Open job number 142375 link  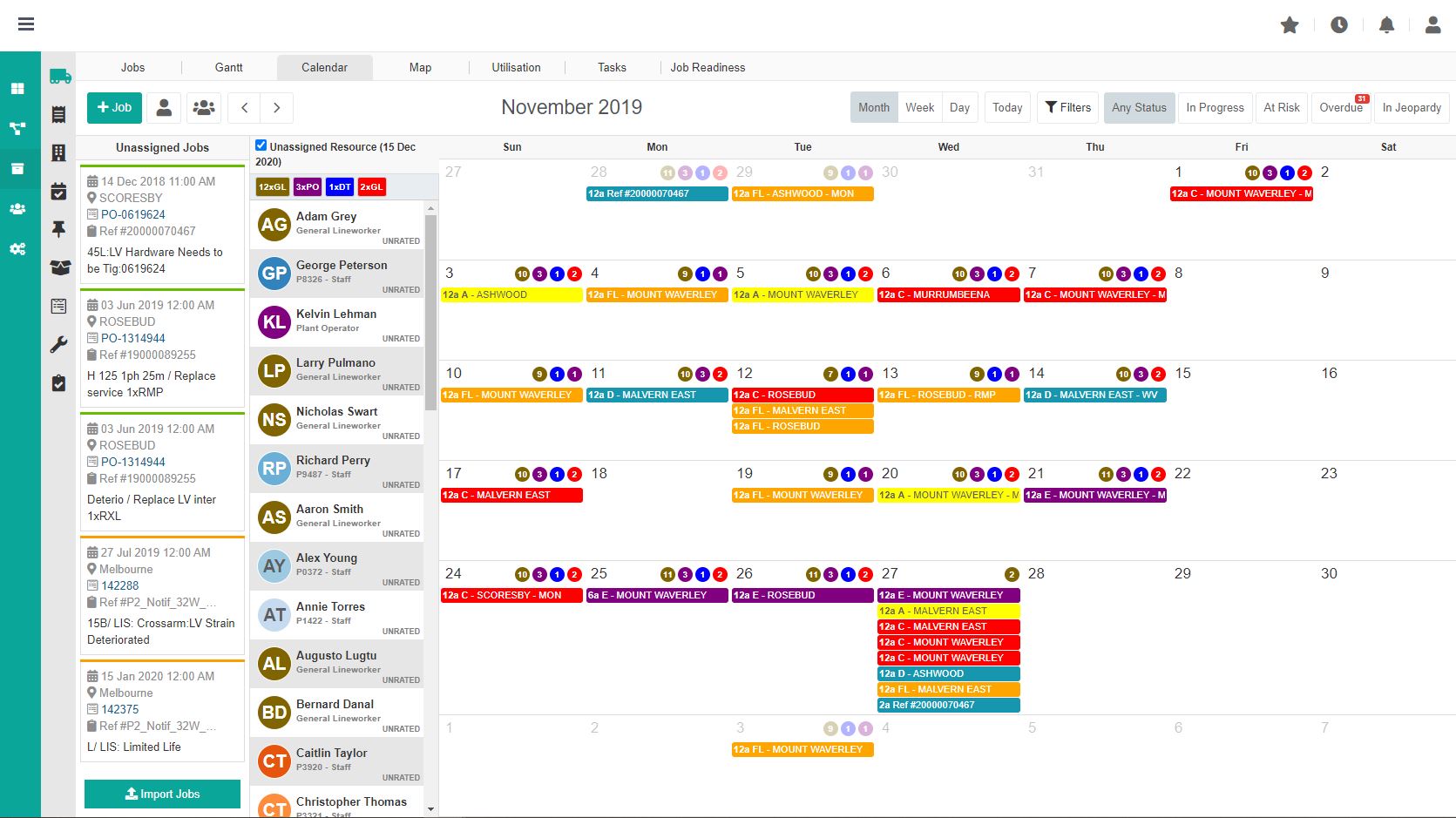[120, 709]
